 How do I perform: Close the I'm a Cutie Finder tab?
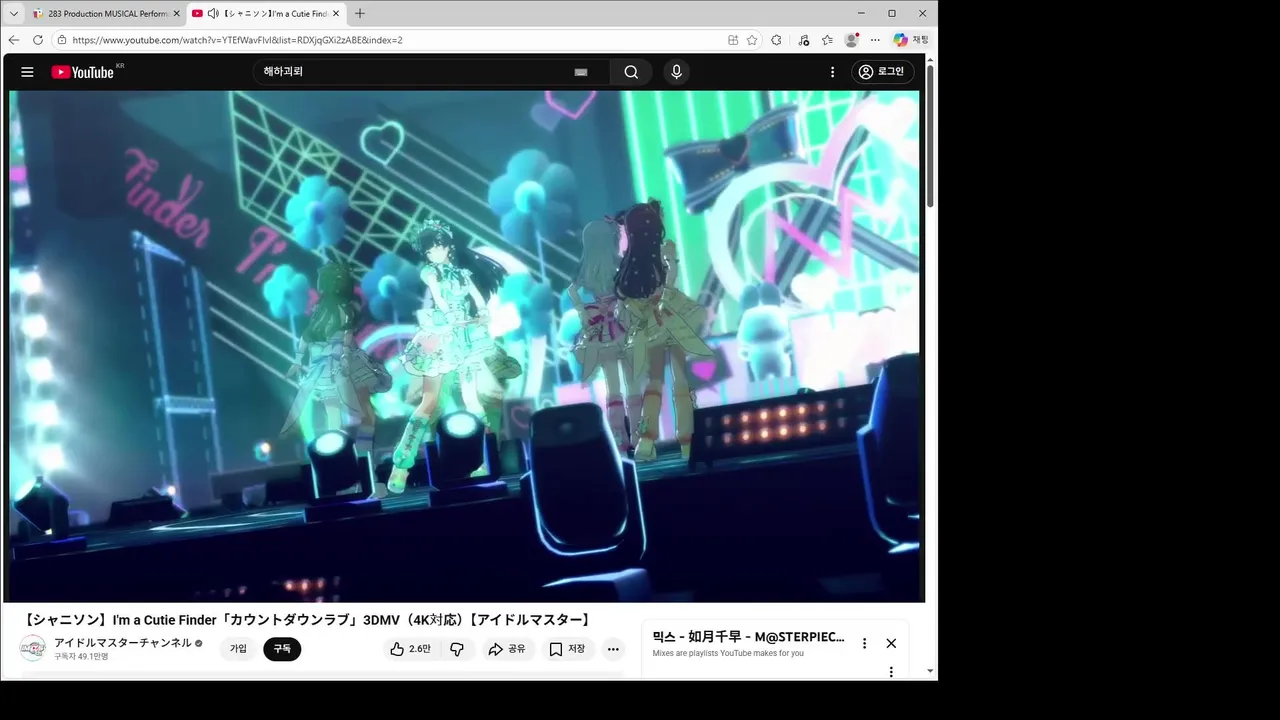click(x=336, y=14)
